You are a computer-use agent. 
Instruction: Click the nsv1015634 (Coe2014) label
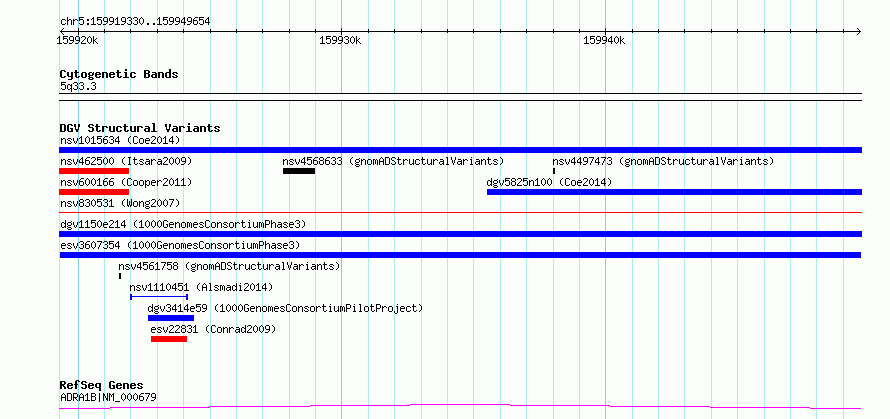[x=120, y=140]
